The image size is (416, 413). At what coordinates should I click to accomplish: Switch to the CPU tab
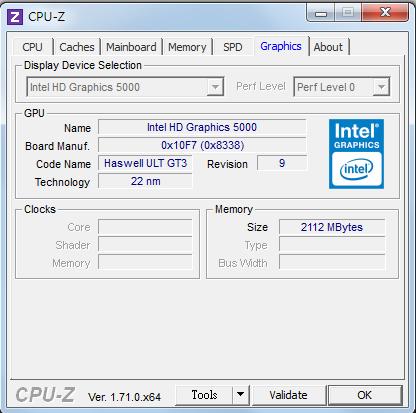point(33,47)
